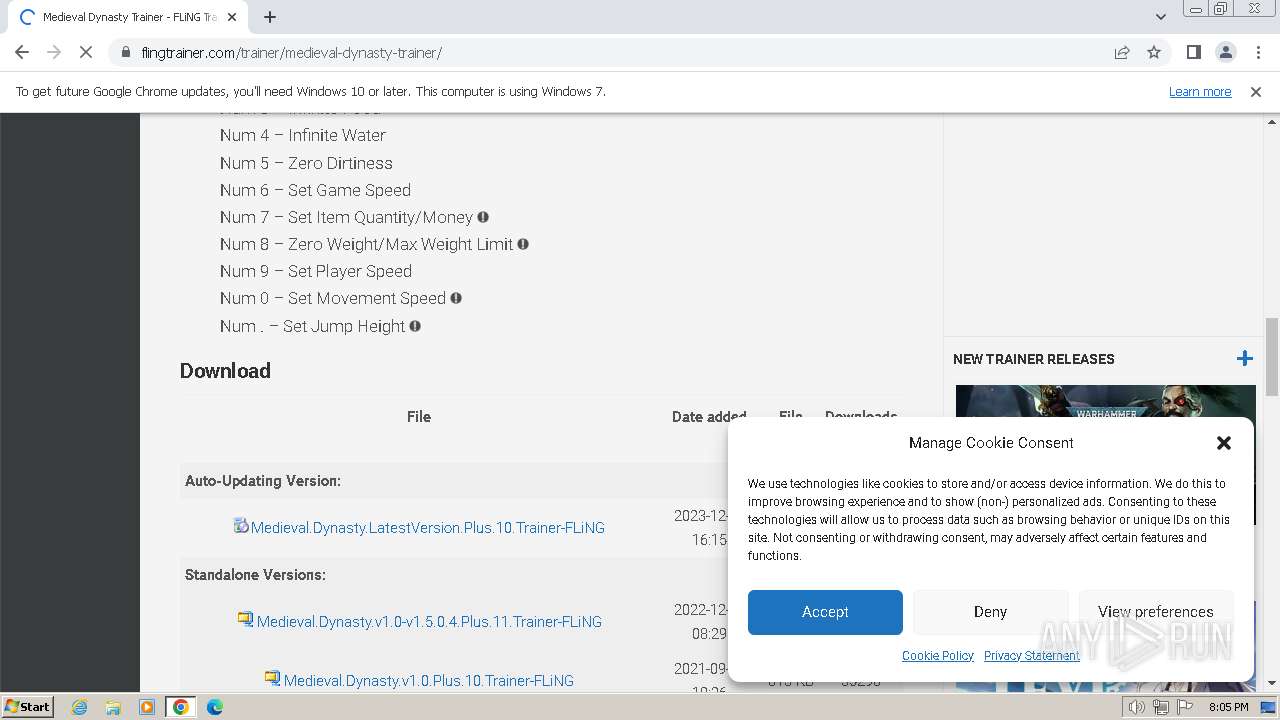This screenshot has width=1280, height=720.
Task: Show info for Set Jump Height
Action: (x=415, y=326)
